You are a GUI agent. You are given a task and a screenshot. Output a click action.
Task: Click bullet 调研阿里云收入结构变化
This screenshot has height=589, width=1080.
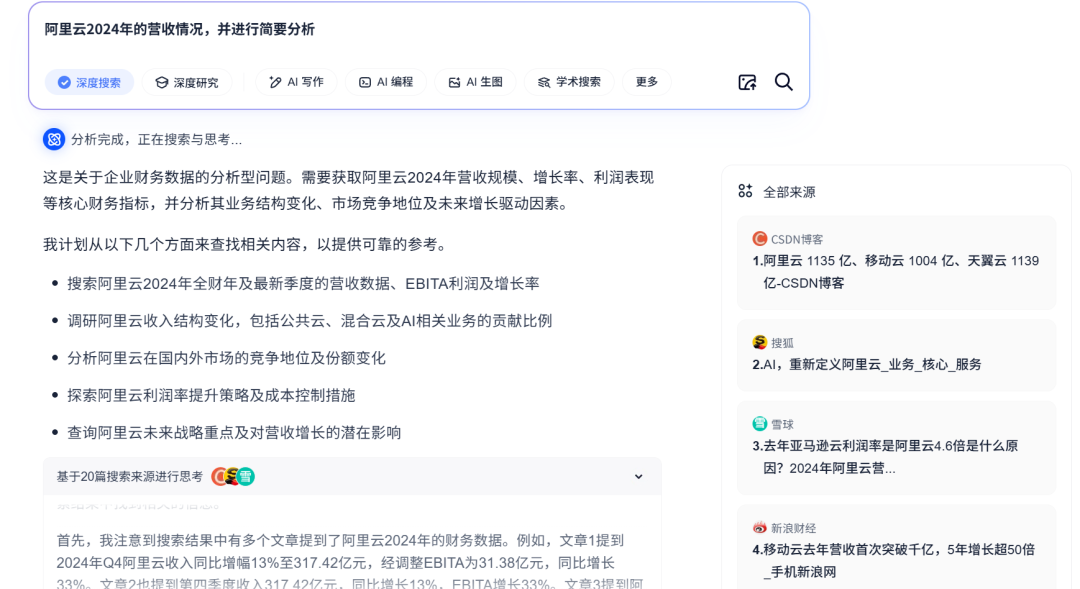[309, 321]
